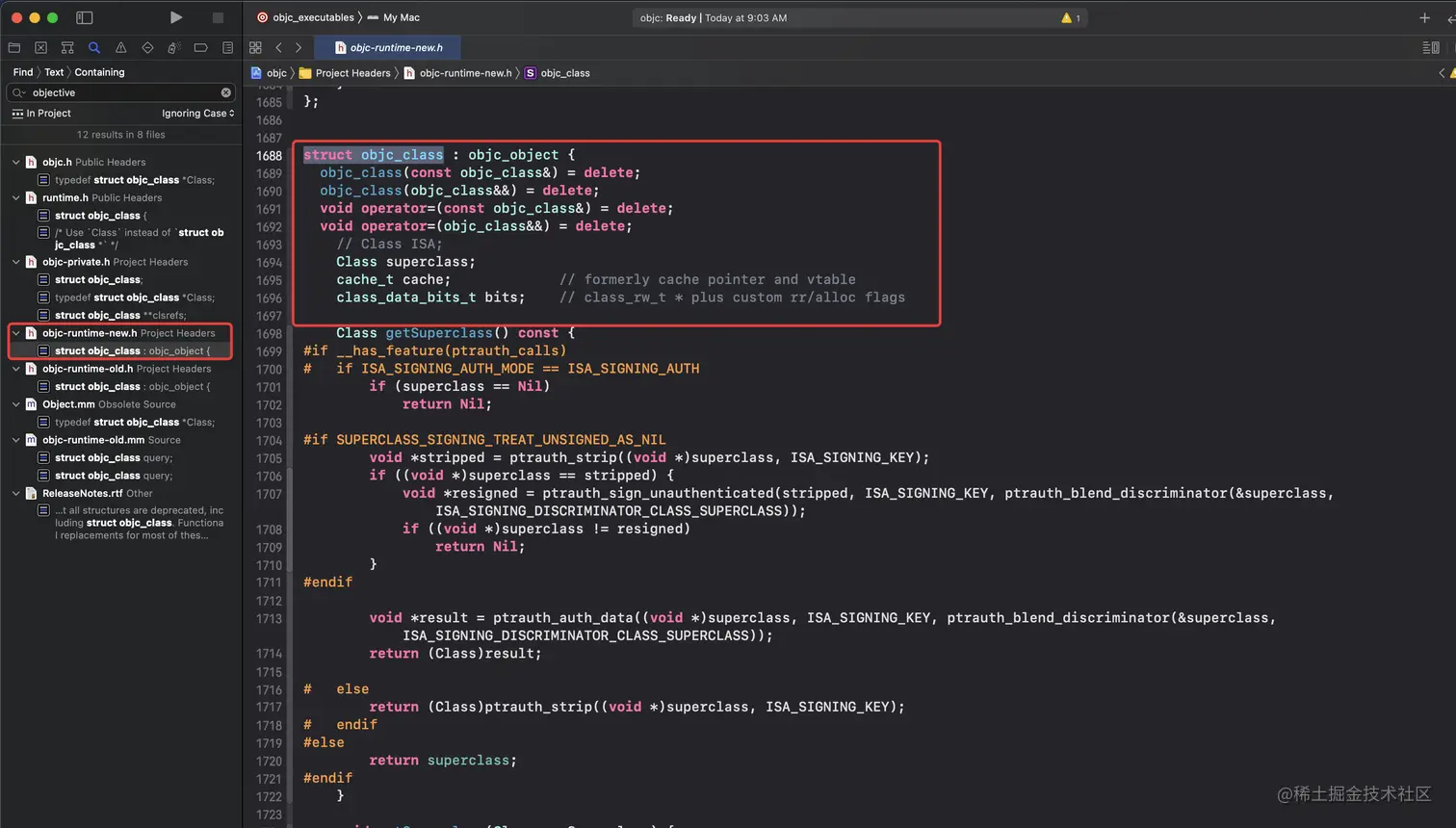
Task: Click the getSuperclass method name in code
Action: point(439,333)
